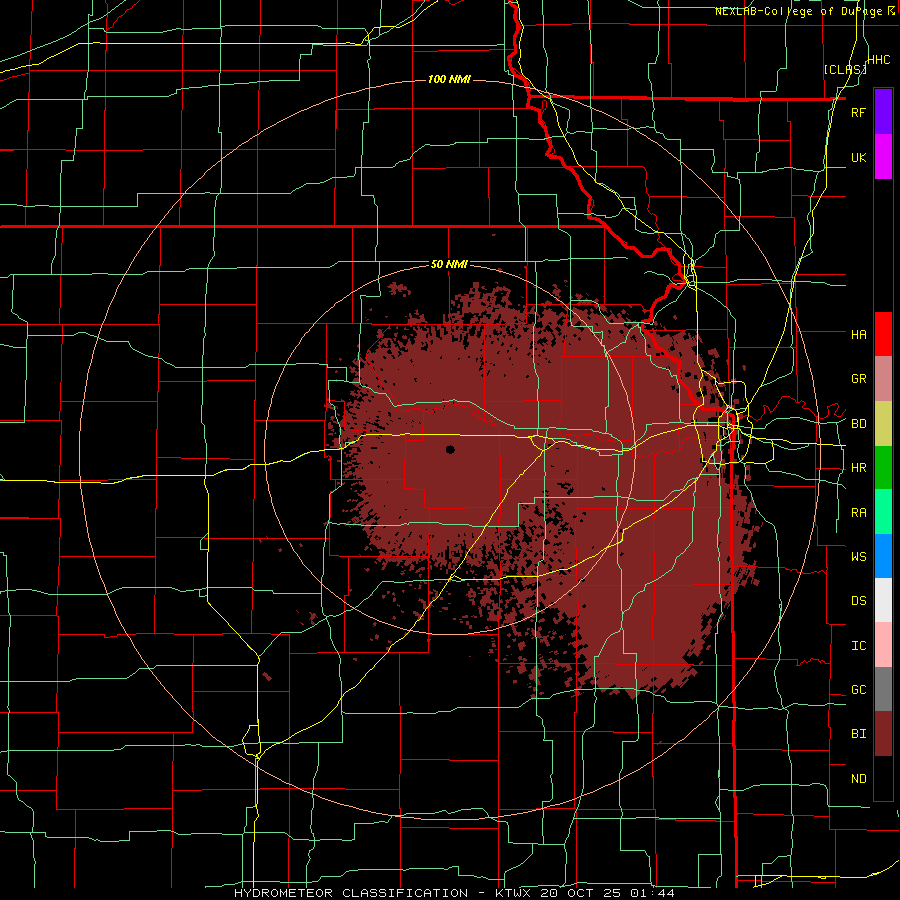This screenshot has height=900, width=900.
Task: Click the 50 NMI range ring label
Action: tap(449, 265)
